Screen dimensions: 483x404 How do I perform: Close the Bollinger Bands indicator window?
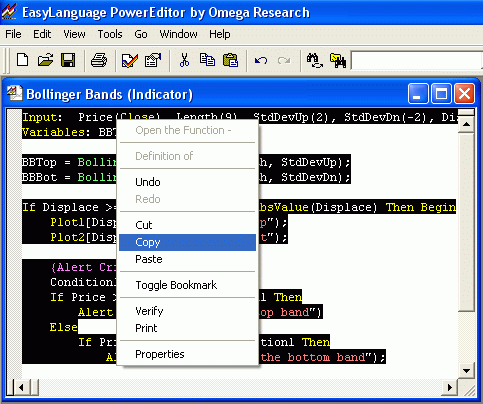pyautogui.click(x=464, y=93)
